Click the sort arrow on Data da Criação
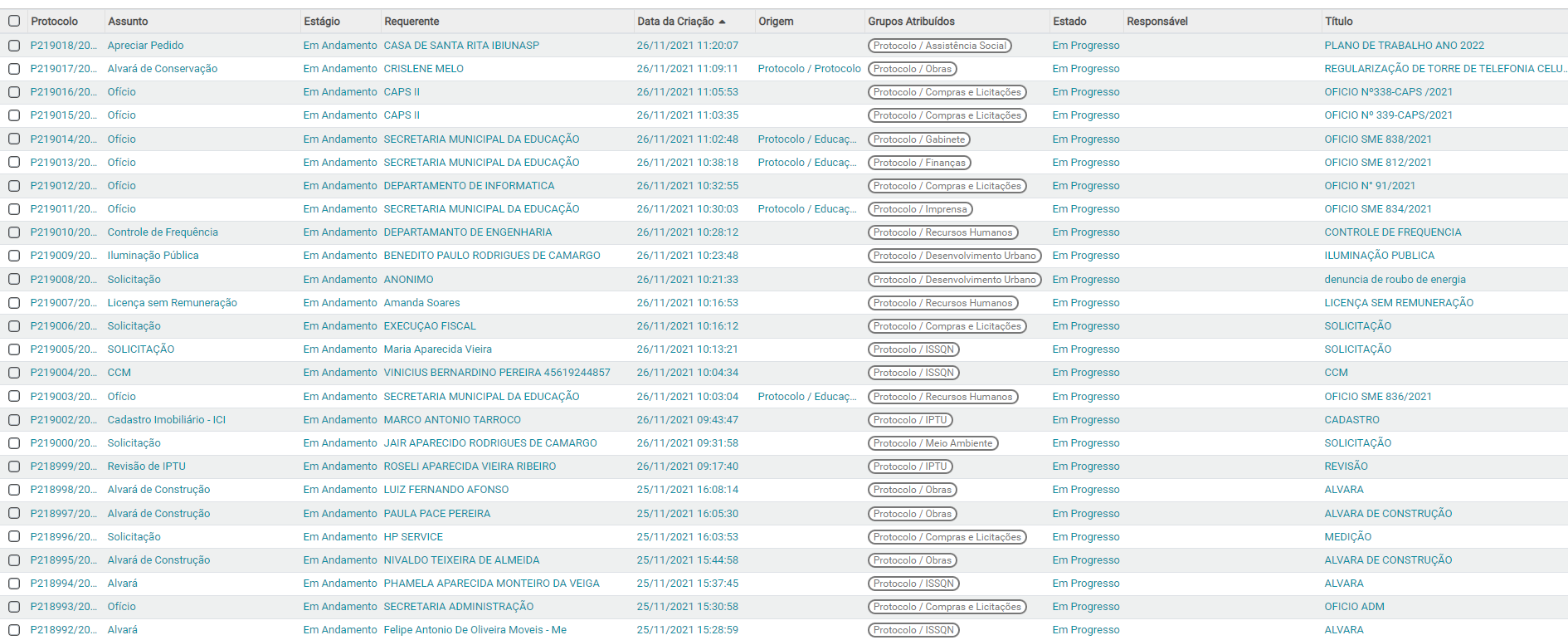The image size is (1568, 640). (722, 22)
